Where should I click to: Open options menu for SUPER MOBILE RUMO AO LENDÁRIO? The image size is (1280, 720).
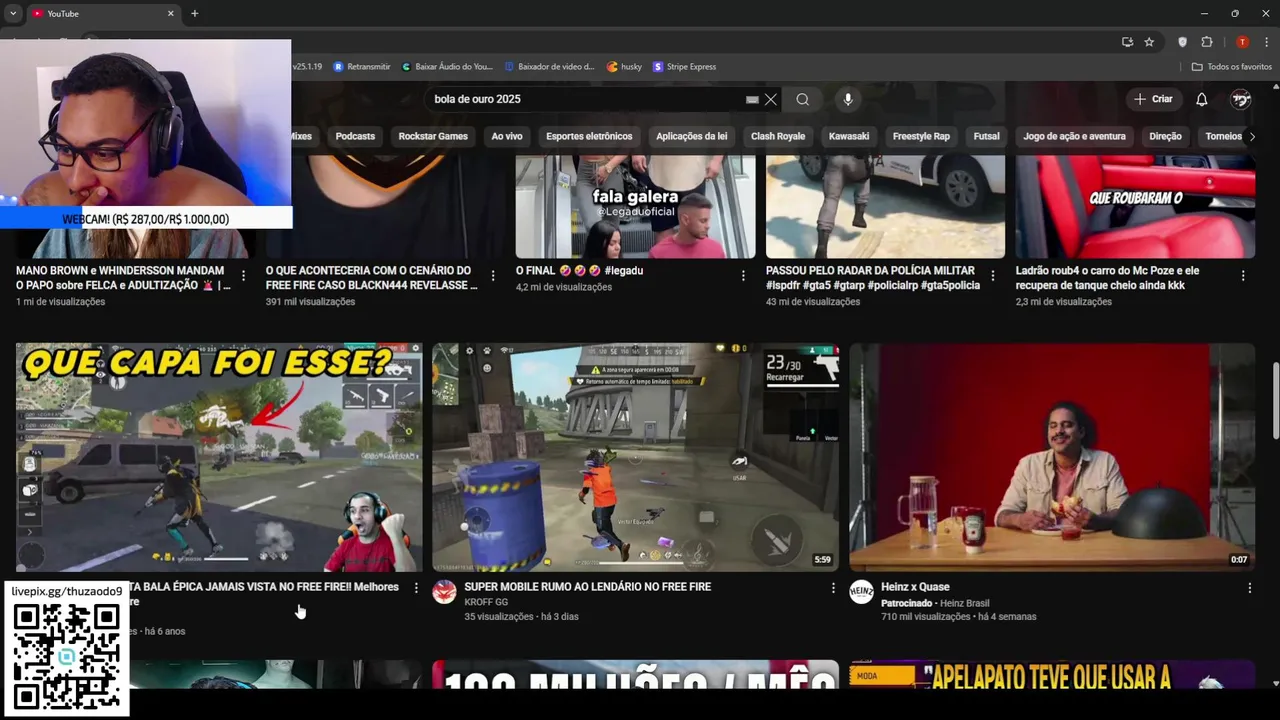833,588
